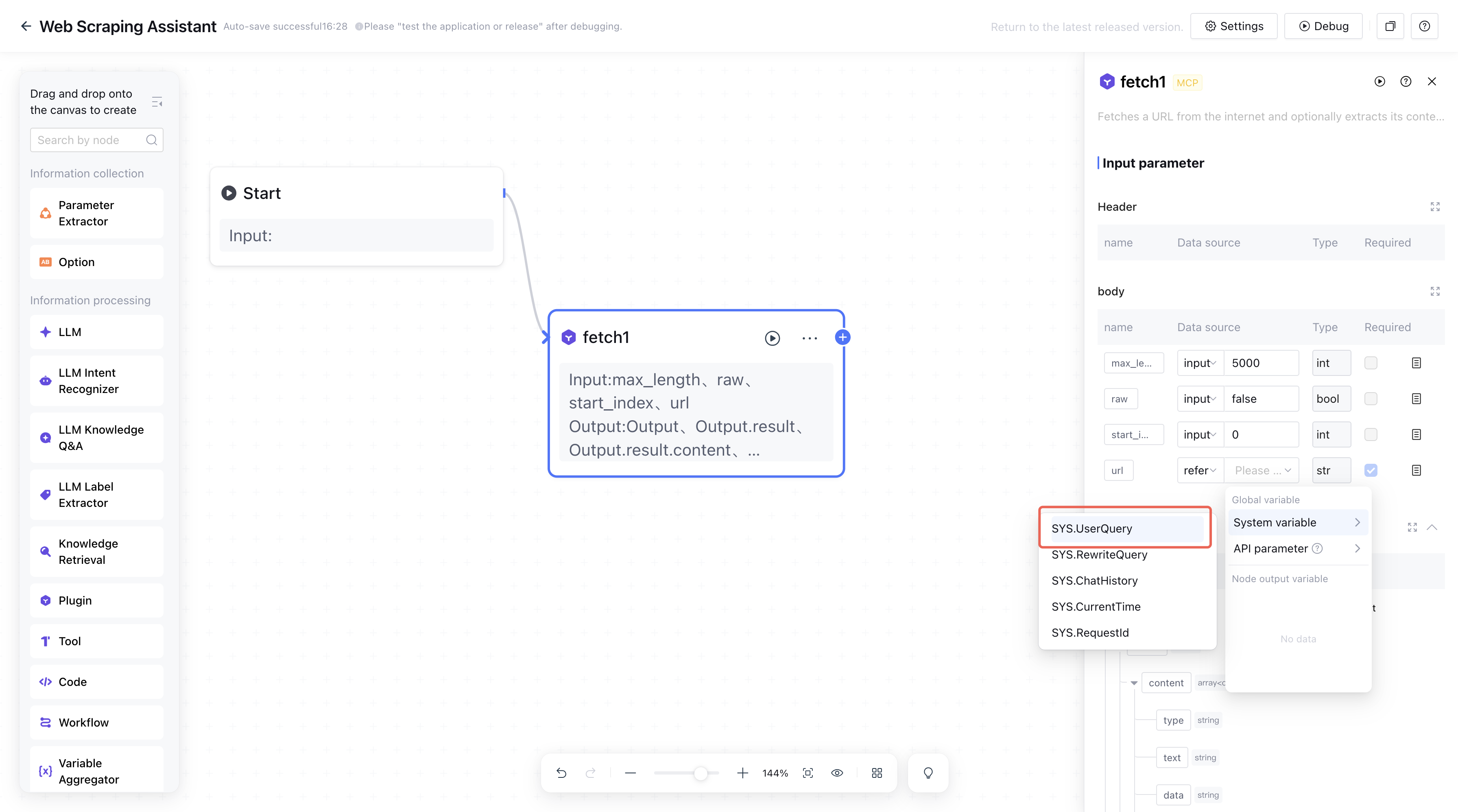The width and height of the screenshot is (1458, 812).
Task: Open the Settings button
Action: pyautogui.click(x=1234, y=26)
